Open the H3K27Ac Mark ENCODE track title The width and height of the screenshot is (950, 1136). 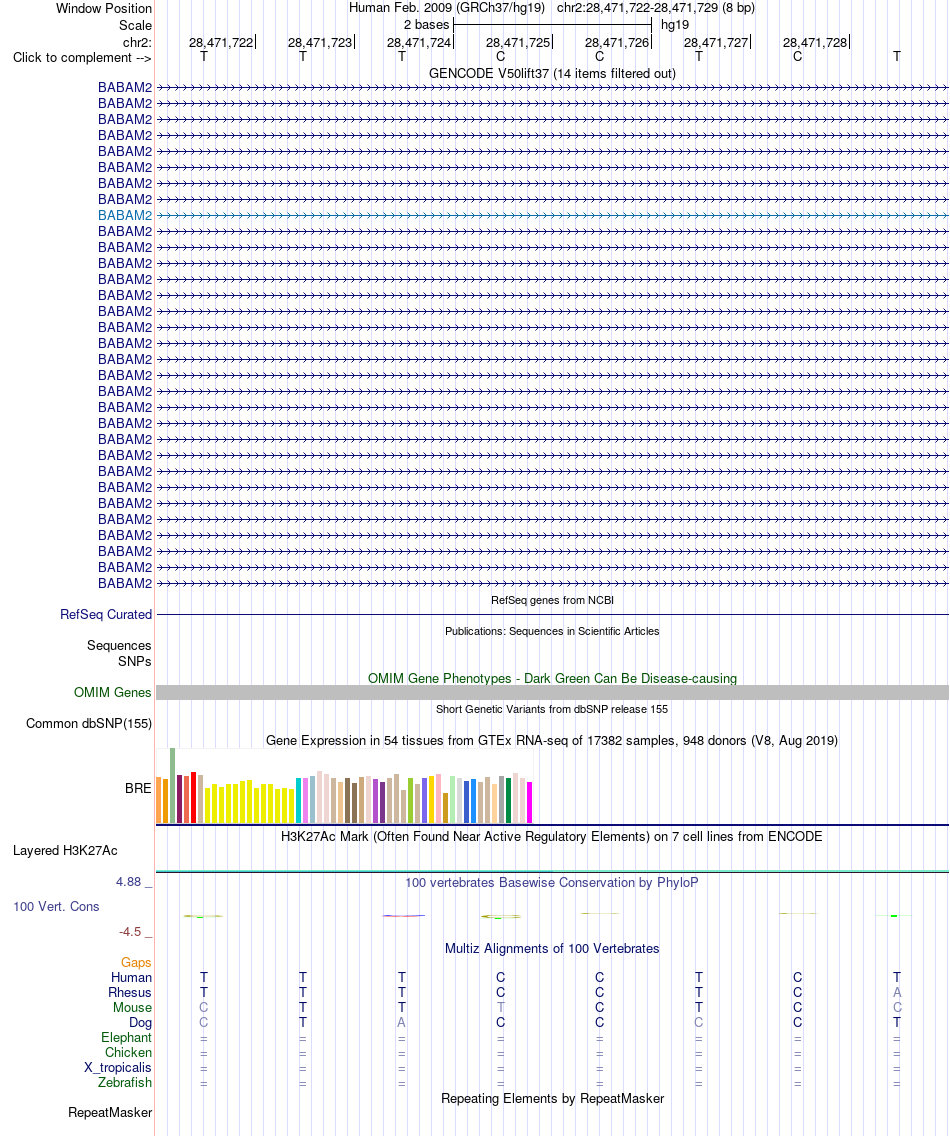(552, 836)
